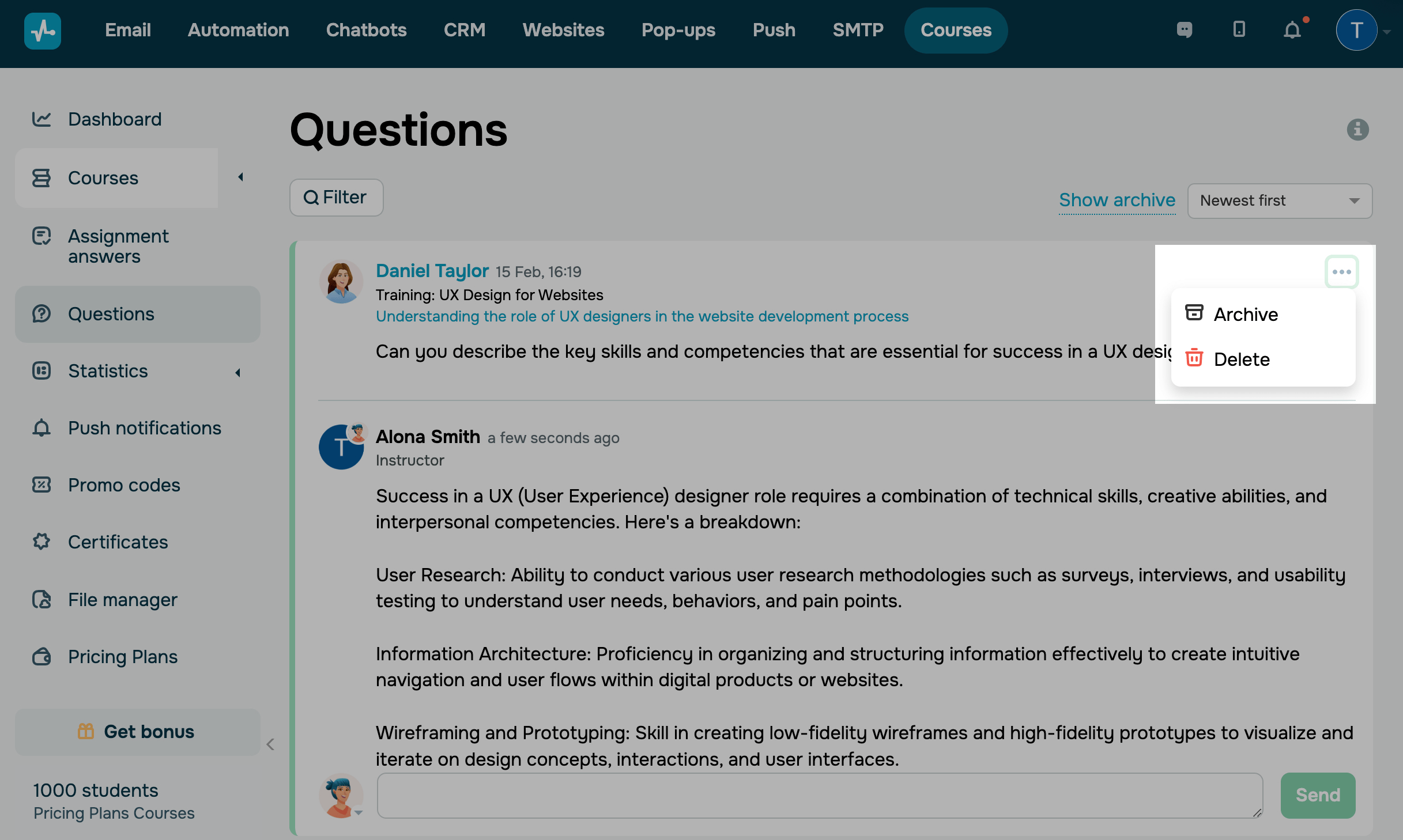This screenshot has width=1403, height=840.
Task: Expand the Courses sidebar submenu arrow
Action: point(241,177)
